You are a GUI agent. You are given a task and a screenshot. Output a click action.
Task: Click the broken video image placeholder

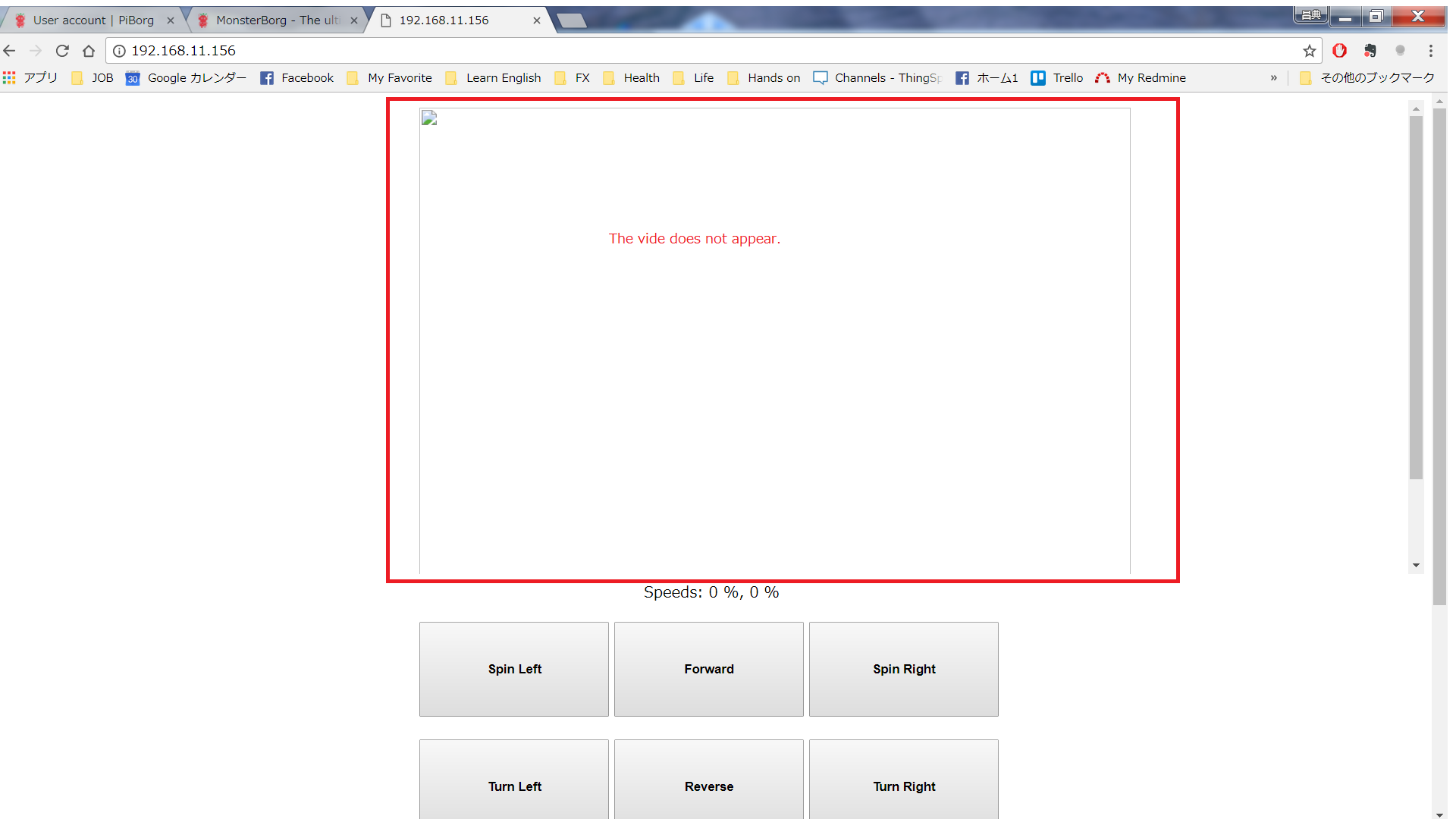pos(429,118)
